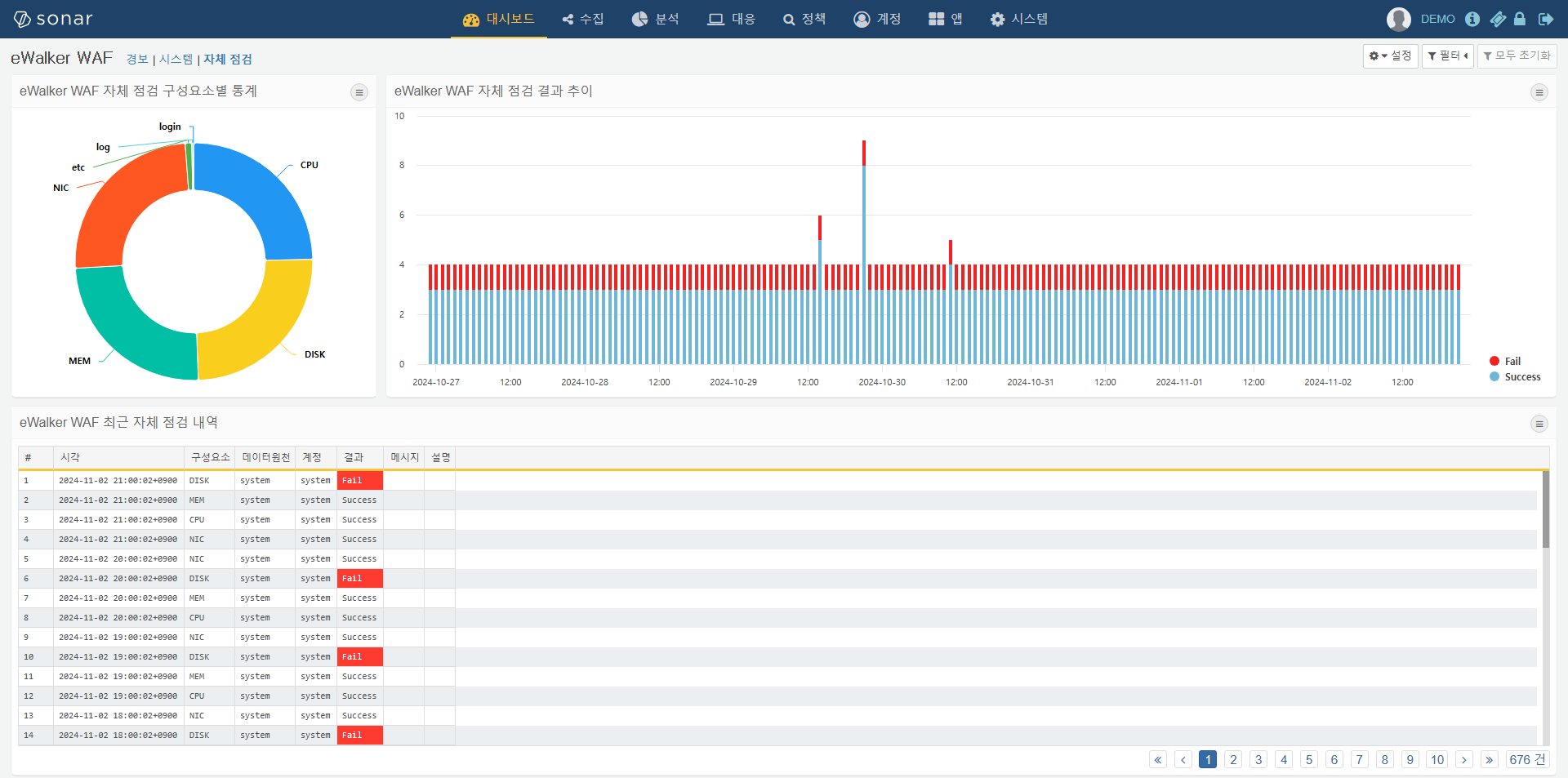Screen dimensions: 1568x778
Task: Open the 설정 settings dropdown
Action: (1390, 56)
